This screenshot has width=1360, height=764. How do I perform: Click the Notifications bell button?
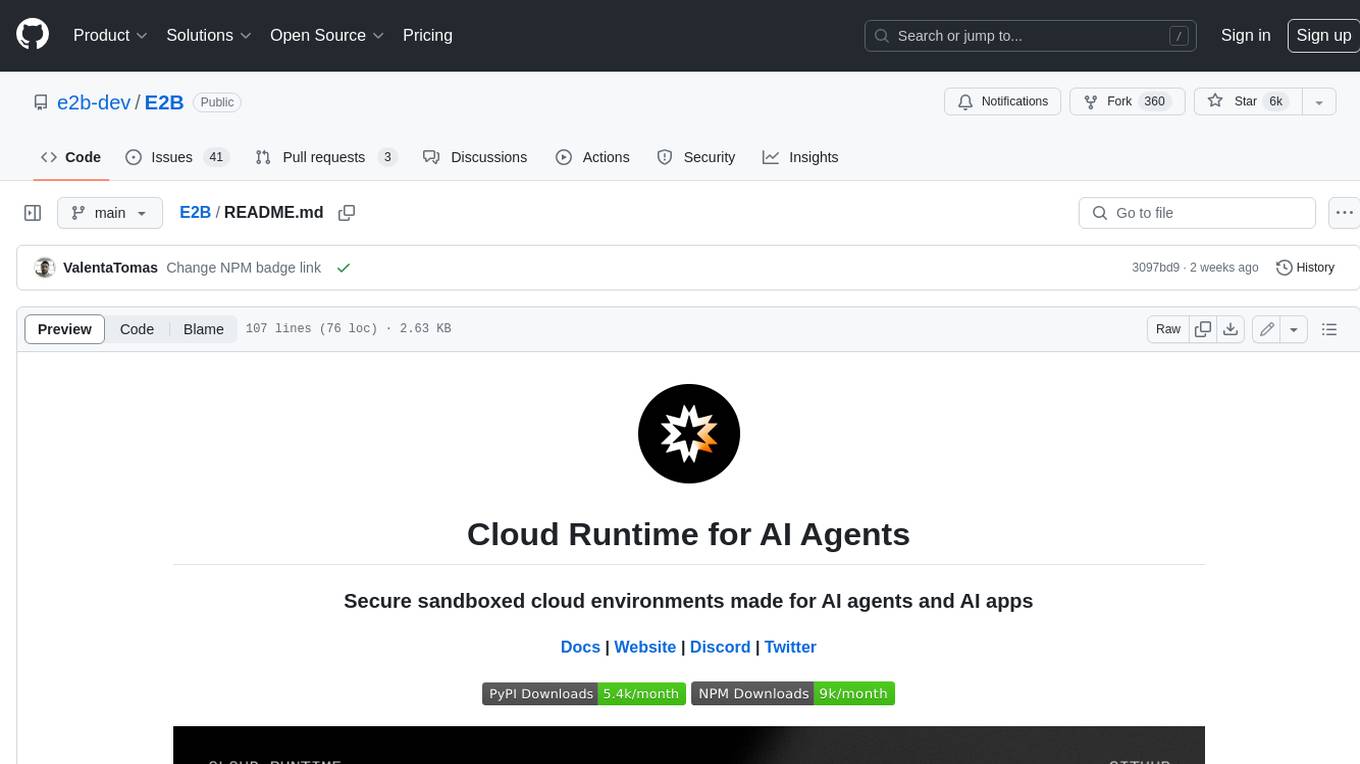tap(1003, 102)
